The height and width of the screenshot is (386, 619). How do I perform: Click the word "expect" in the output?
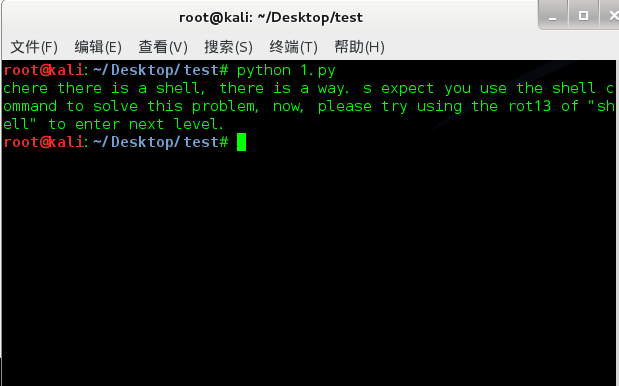pyautogui.click(x=407, y=89)
